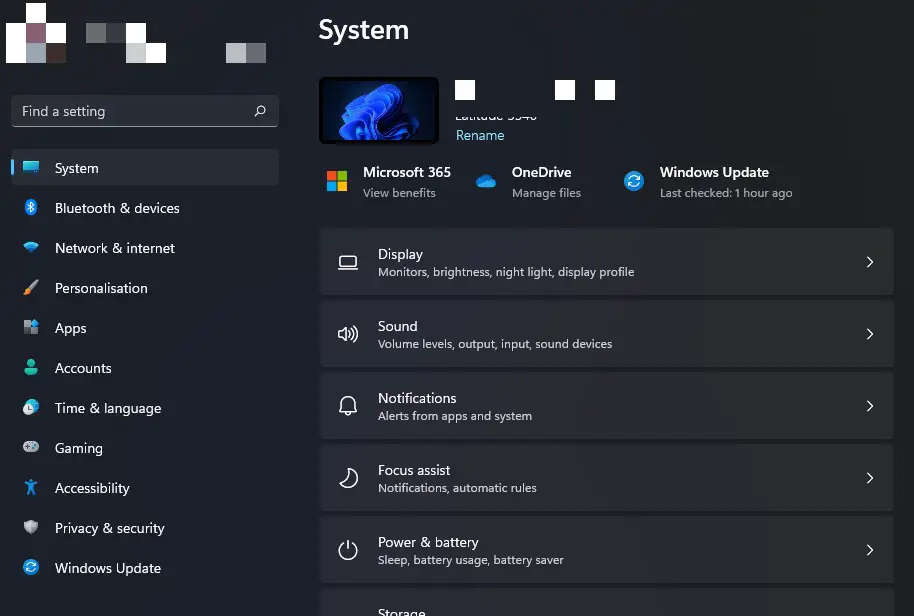Switch to Apps settings section
Viewport: 914px width, 616px height.
coord(145,328)
